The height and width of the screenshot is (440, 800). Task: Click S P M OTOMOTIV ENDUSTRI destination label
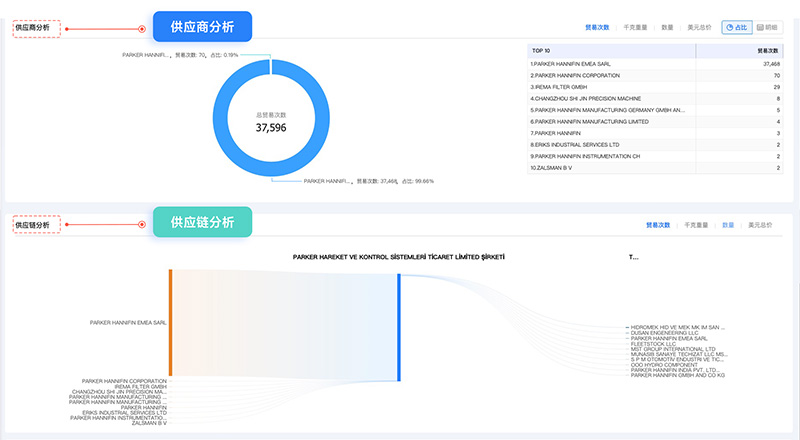[677, 359]
